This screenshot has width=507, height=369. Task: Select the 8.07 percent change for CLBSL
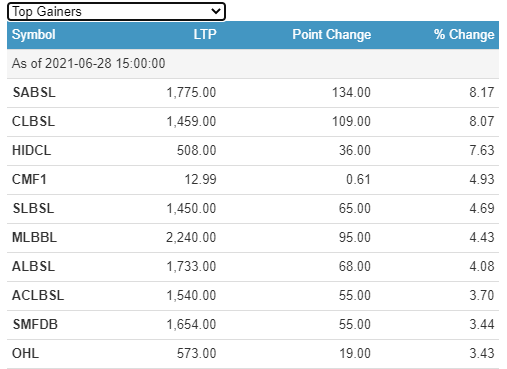click(x=482, y=121)
